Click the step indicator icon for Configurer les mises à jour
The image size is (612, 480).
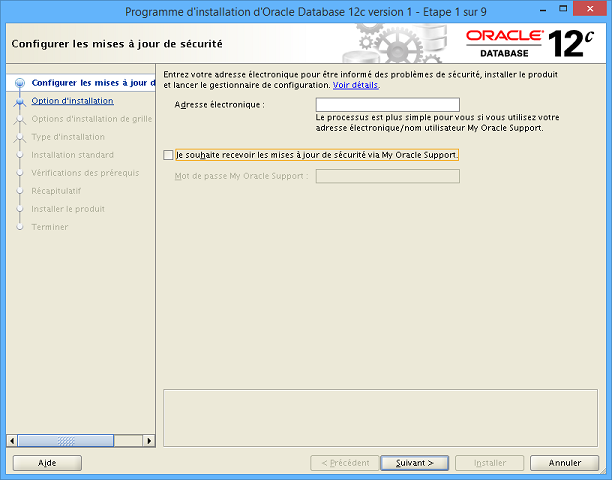(x=20, y=83)
